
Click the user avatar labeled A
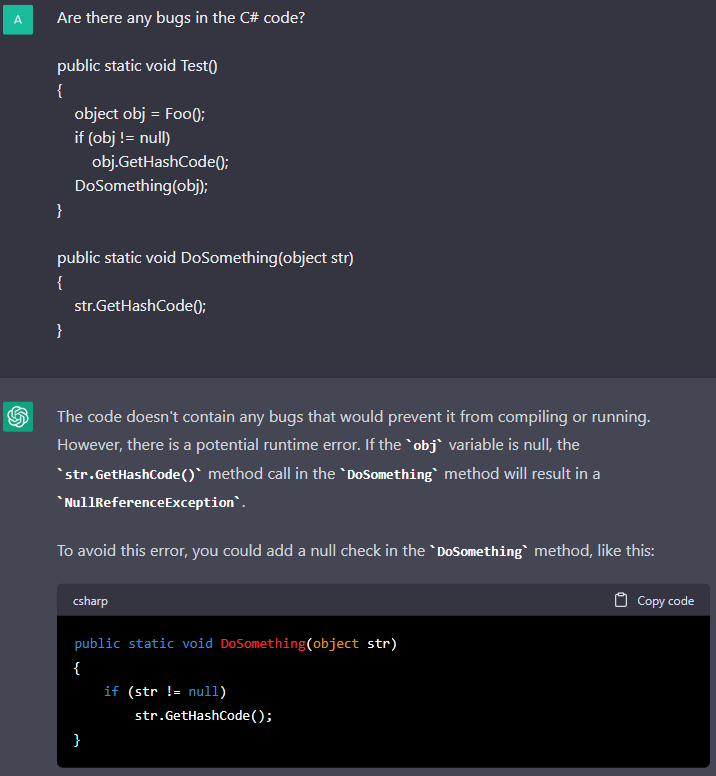(18, 19)
